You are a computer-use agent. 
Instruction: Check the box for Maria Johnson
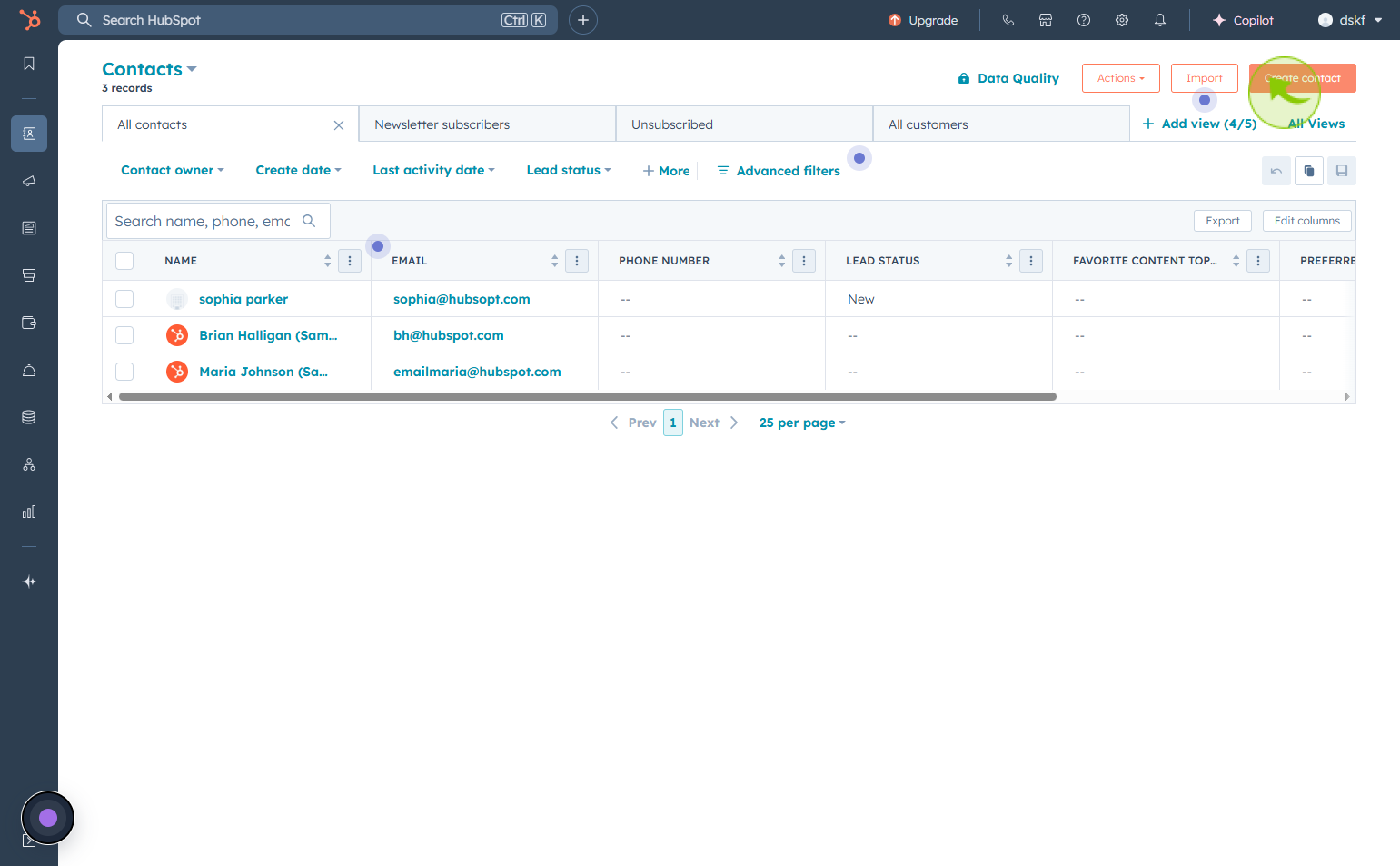124,372
